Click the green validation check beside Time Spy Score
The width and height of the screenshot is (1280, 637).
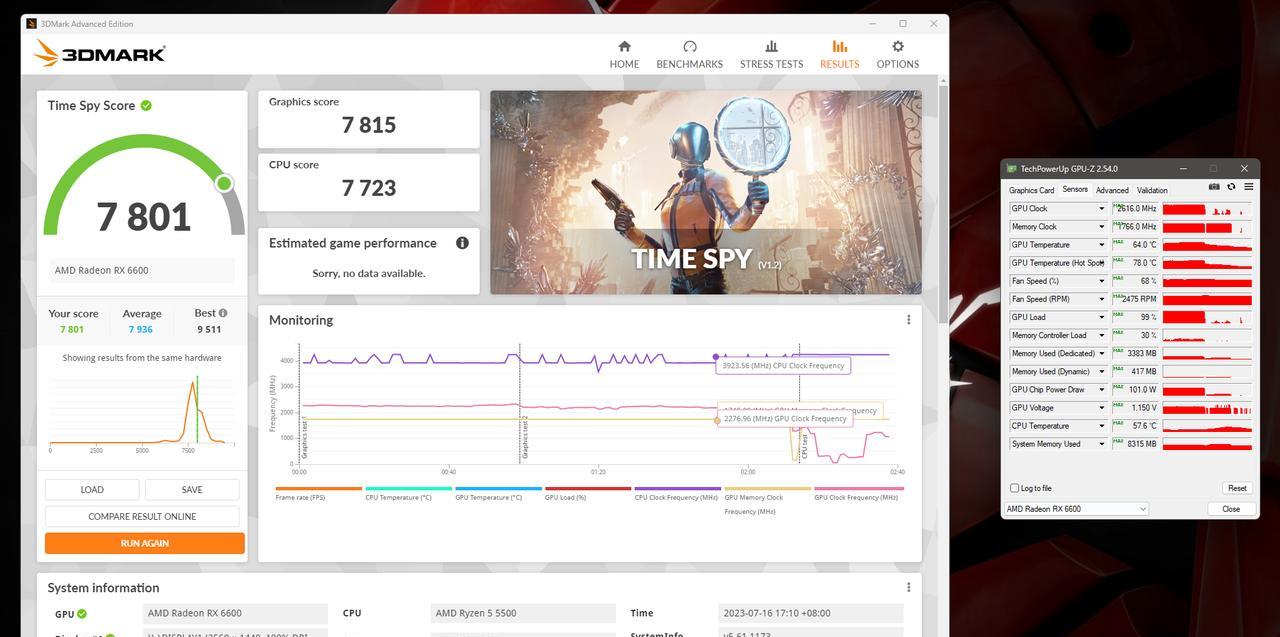click(146, 105)
